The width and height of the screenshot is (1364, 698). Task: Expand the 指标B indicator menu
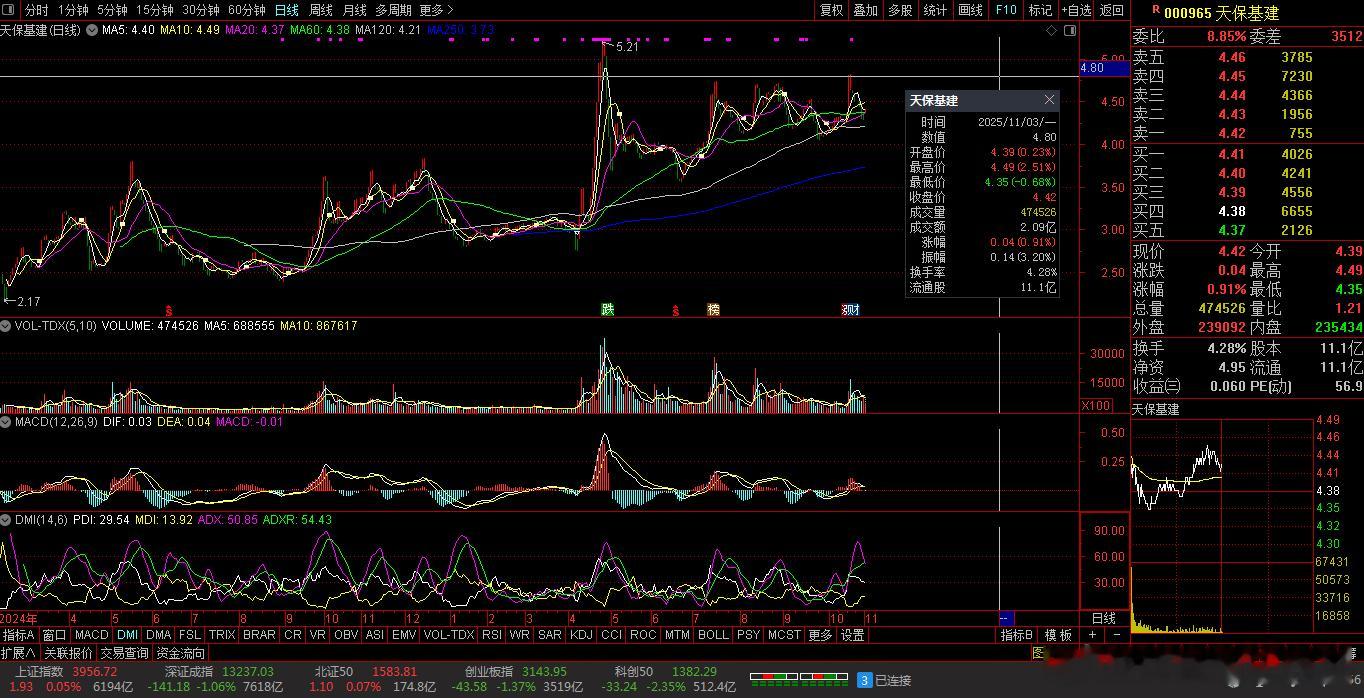click(1017, 635)
